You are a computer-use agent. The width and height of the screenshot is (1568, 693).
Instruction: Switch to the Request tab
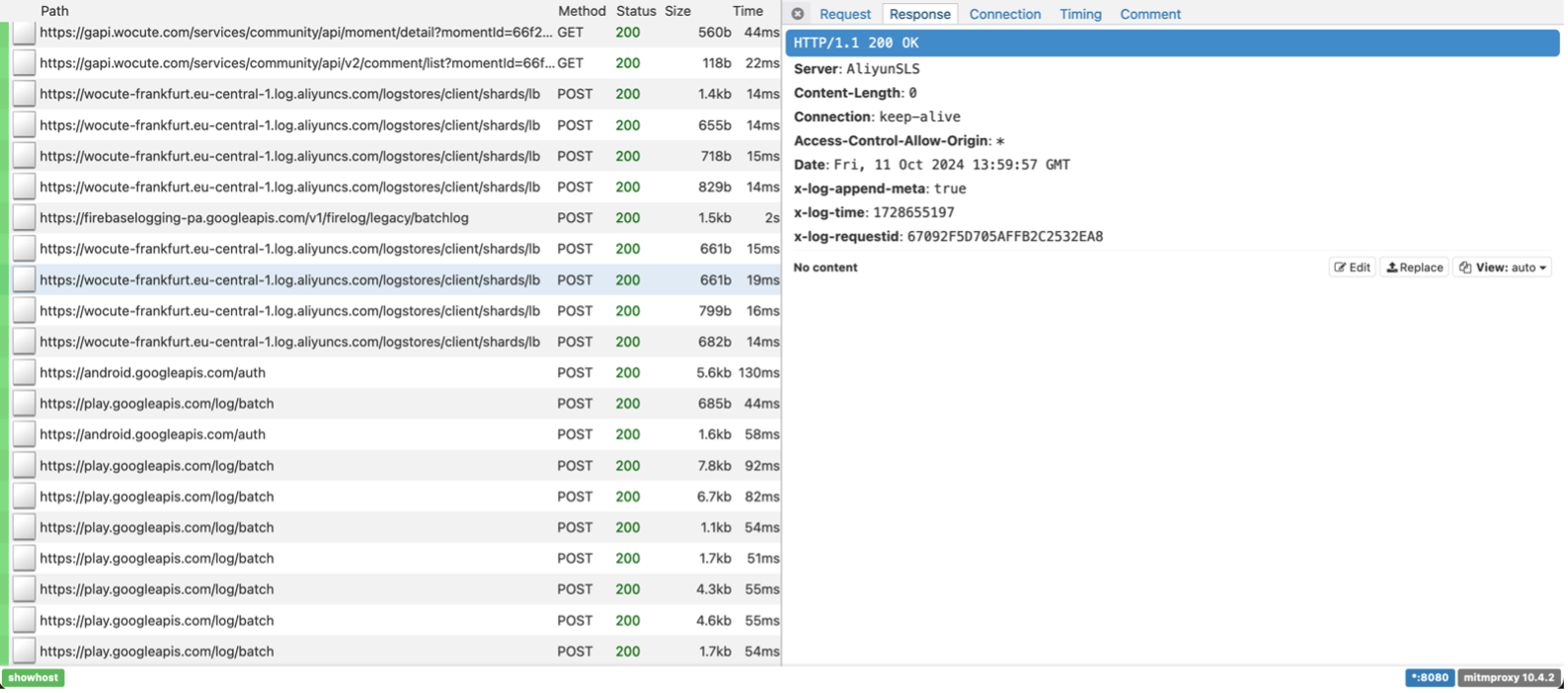pos(844,14)
